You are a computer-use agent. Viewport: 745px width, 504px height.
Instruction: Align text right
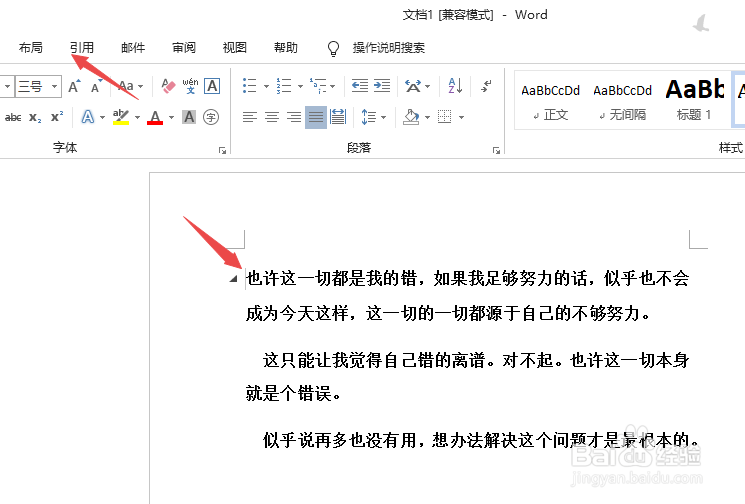(294, 117)
